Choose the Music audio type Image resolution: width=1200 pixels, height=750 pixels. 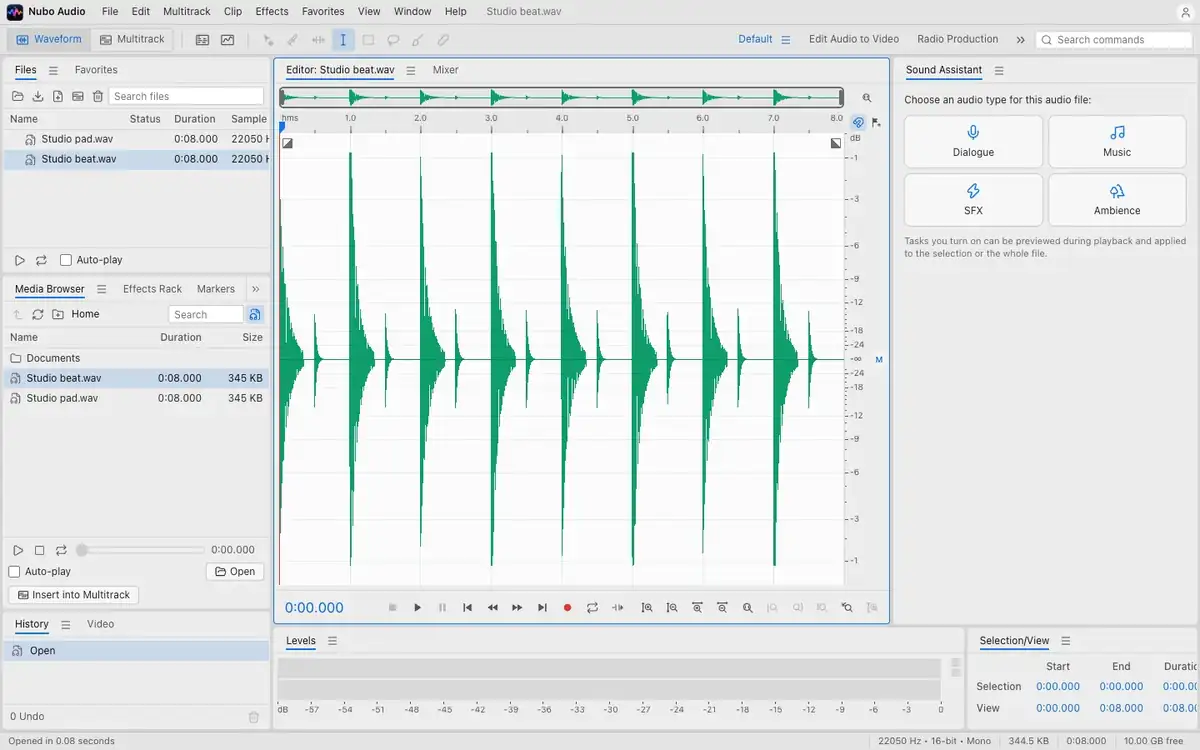(x=1117, y=141)
